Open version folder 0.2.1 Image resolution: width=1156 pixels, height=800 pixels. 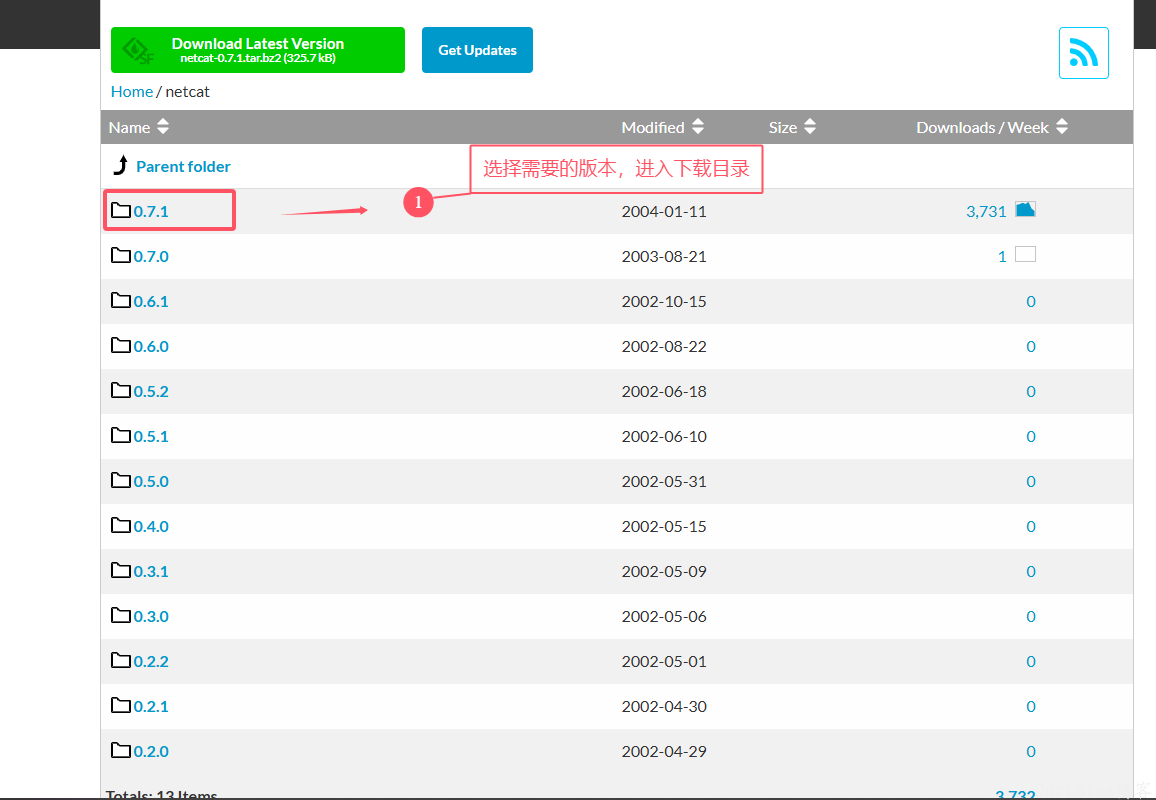tap(151, 706)
